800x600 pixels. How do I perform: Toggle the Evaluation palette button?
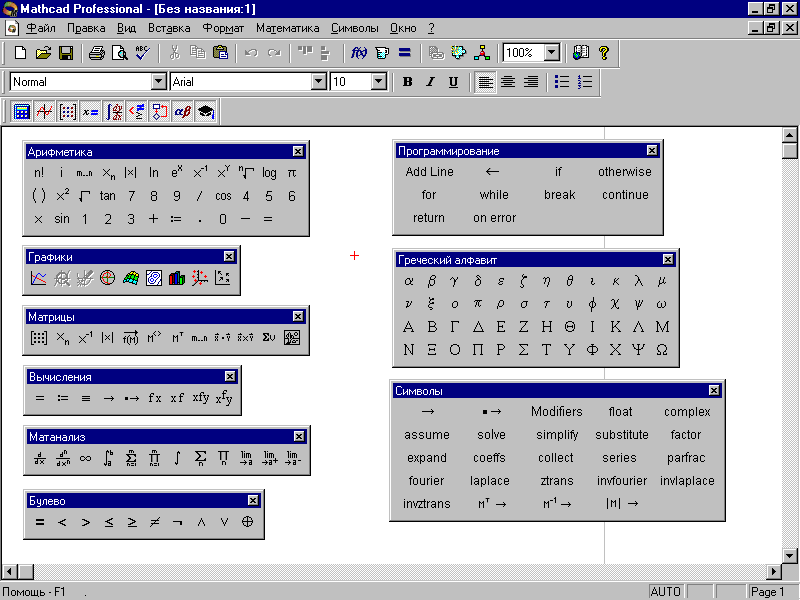(x=90, y=112)
